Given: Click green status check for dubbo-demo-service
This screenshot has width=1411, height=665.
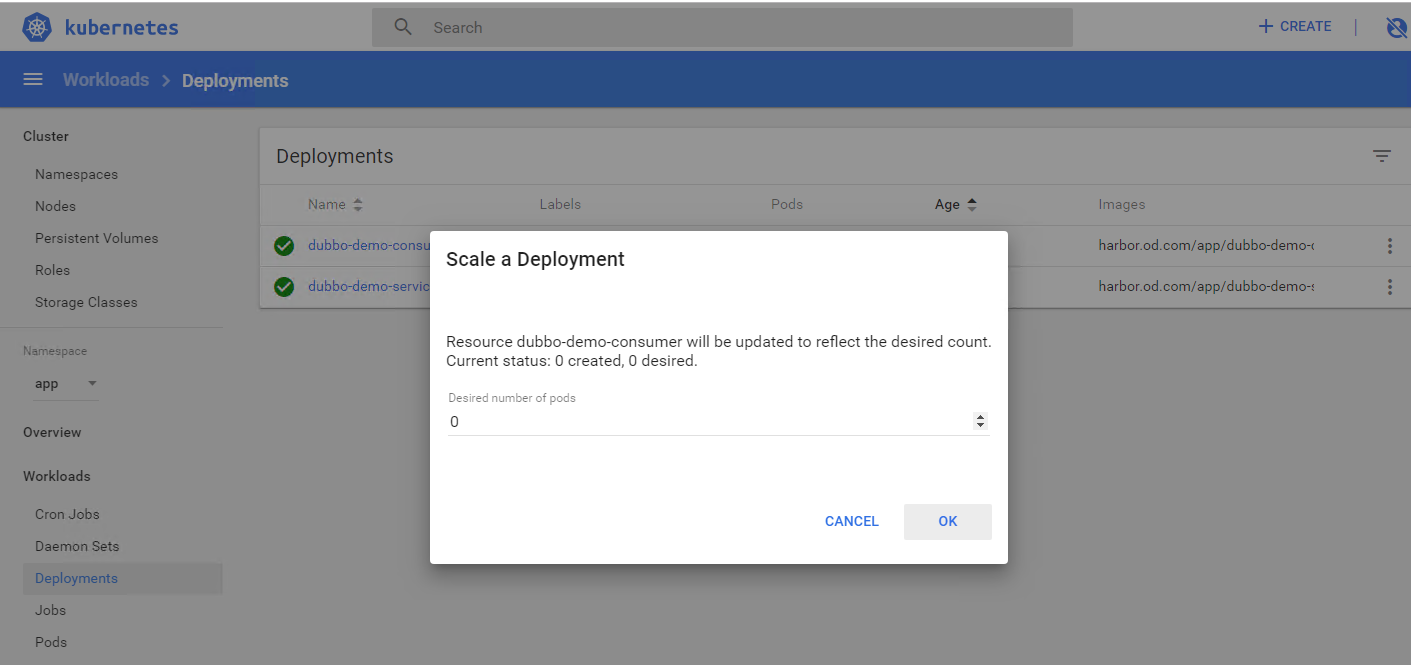Looking at the screenshot, I should click(284, 287).
